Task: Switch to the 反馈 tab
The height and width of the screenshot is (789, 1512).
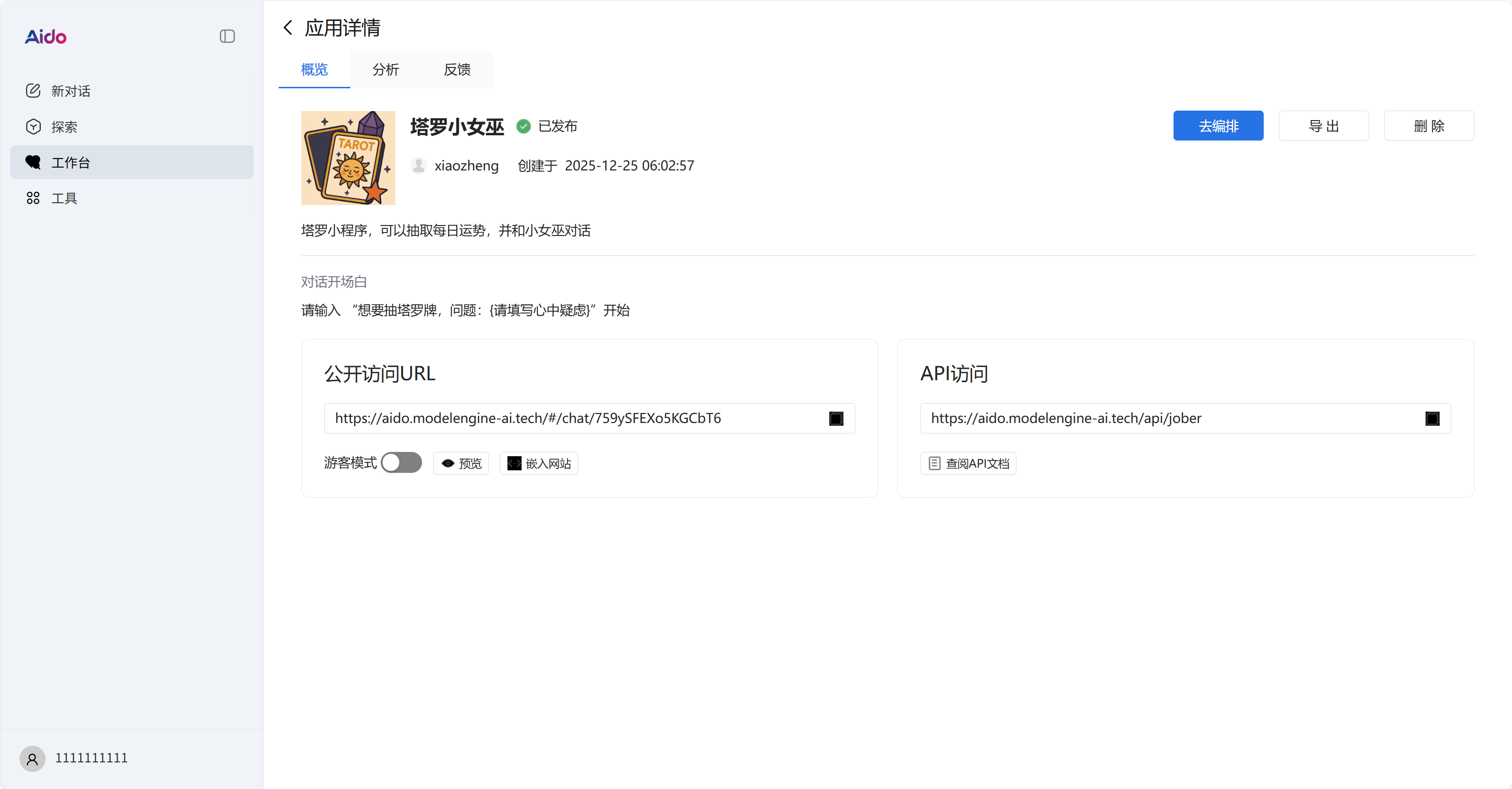Action: click(x=457, y=69)
